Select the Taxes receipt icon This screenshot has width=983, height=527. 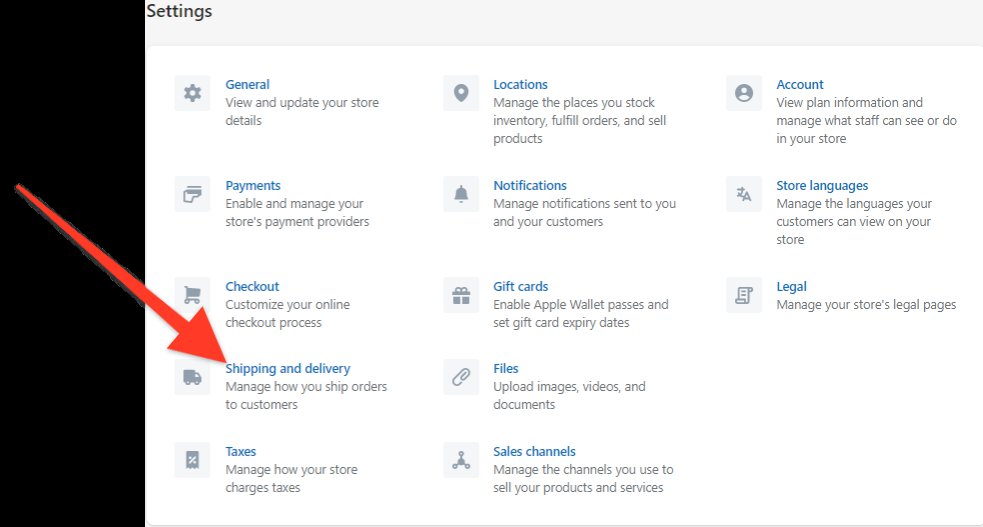point(192,460)
